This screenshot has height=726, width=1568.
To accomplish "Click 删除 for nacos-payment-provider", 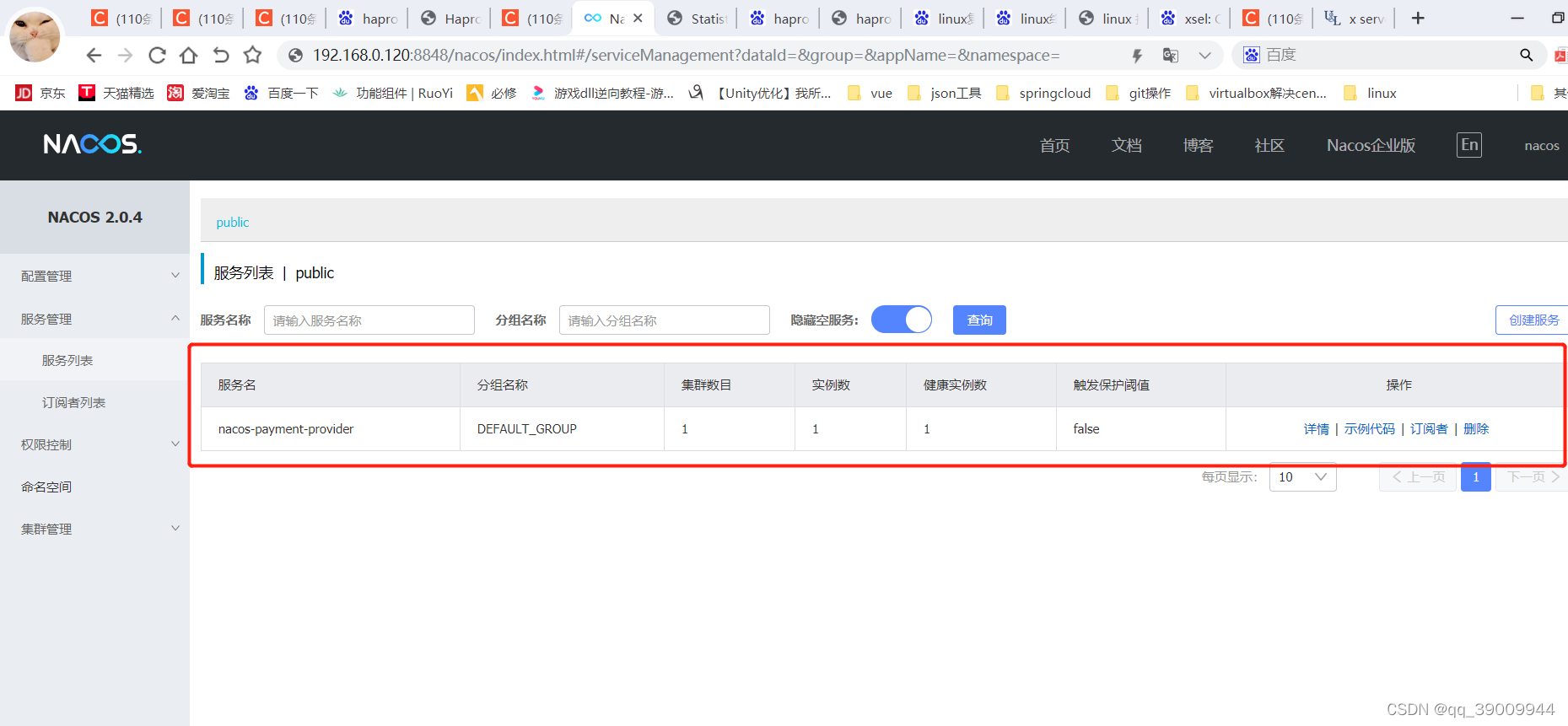I will click(x=1476, y=429).
